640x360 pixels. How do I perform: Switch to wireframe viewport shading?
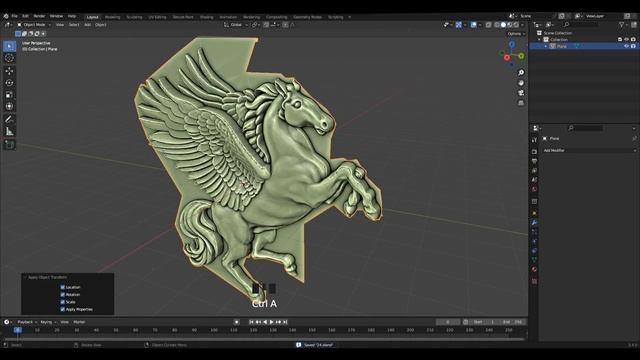(497, 25)
